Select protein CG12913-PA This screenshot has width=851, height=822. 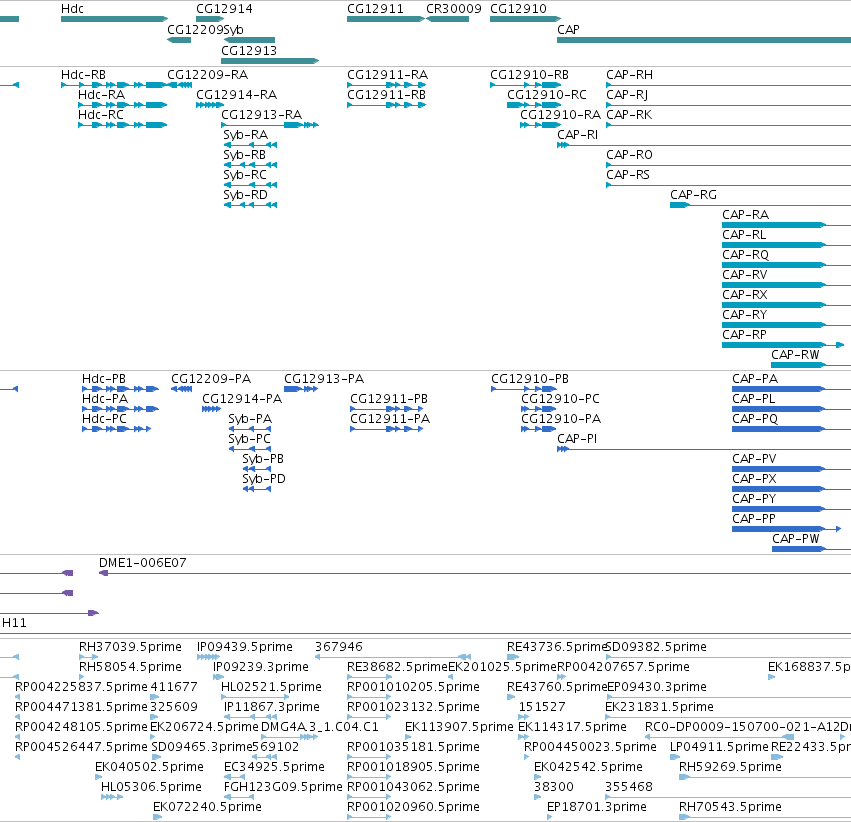(301, 389)
